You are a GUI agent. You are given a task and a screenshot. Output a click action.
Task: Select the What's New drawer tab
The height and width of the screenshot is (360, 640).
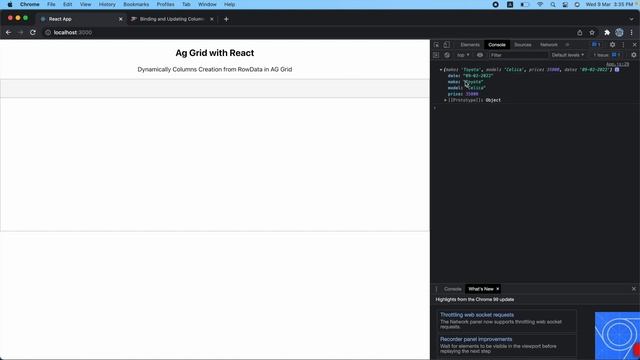pyautogui.click(x=480, y=289)
